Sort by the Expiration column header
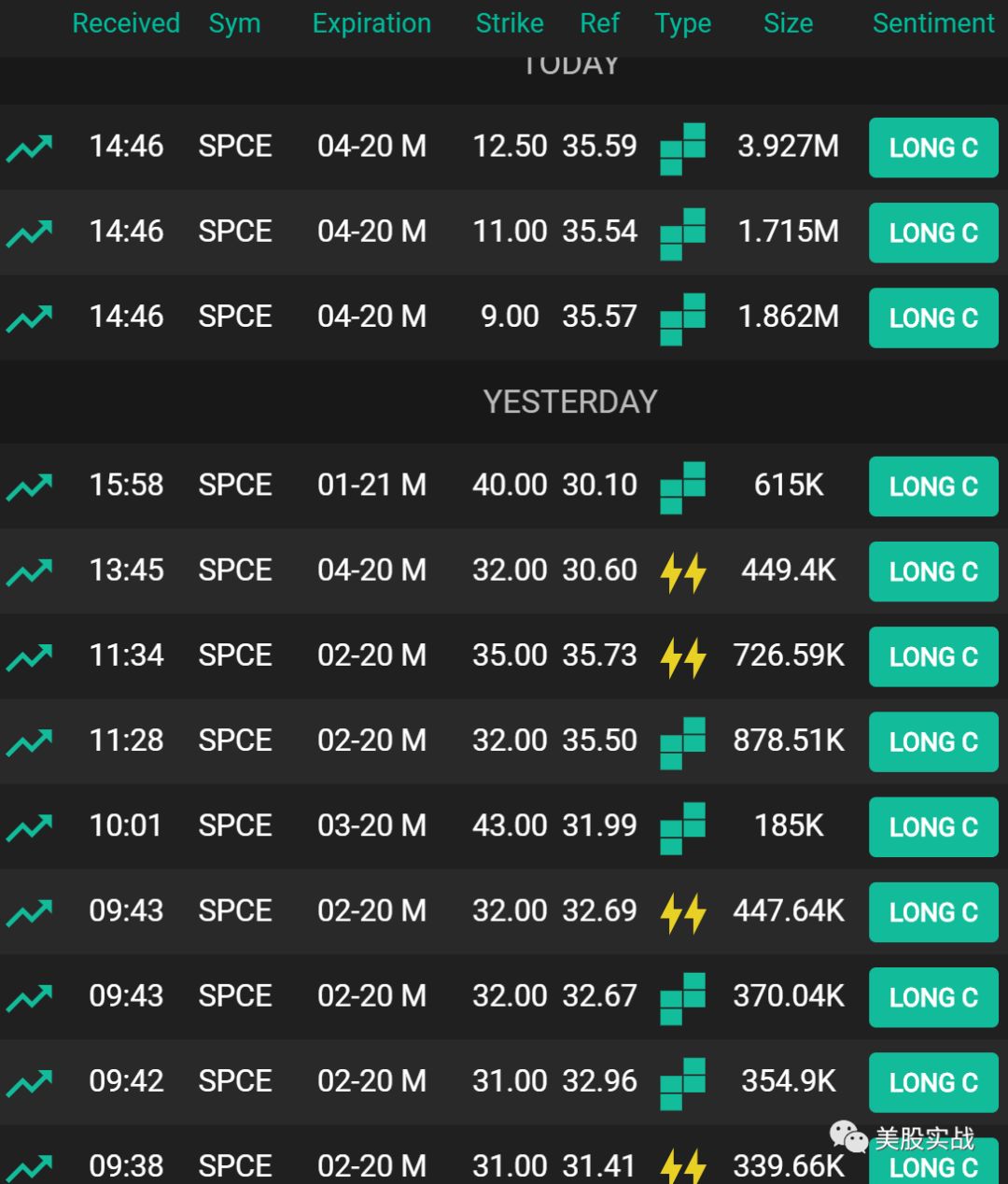This screenshot has width=1008, height=1184. [371, 23]
